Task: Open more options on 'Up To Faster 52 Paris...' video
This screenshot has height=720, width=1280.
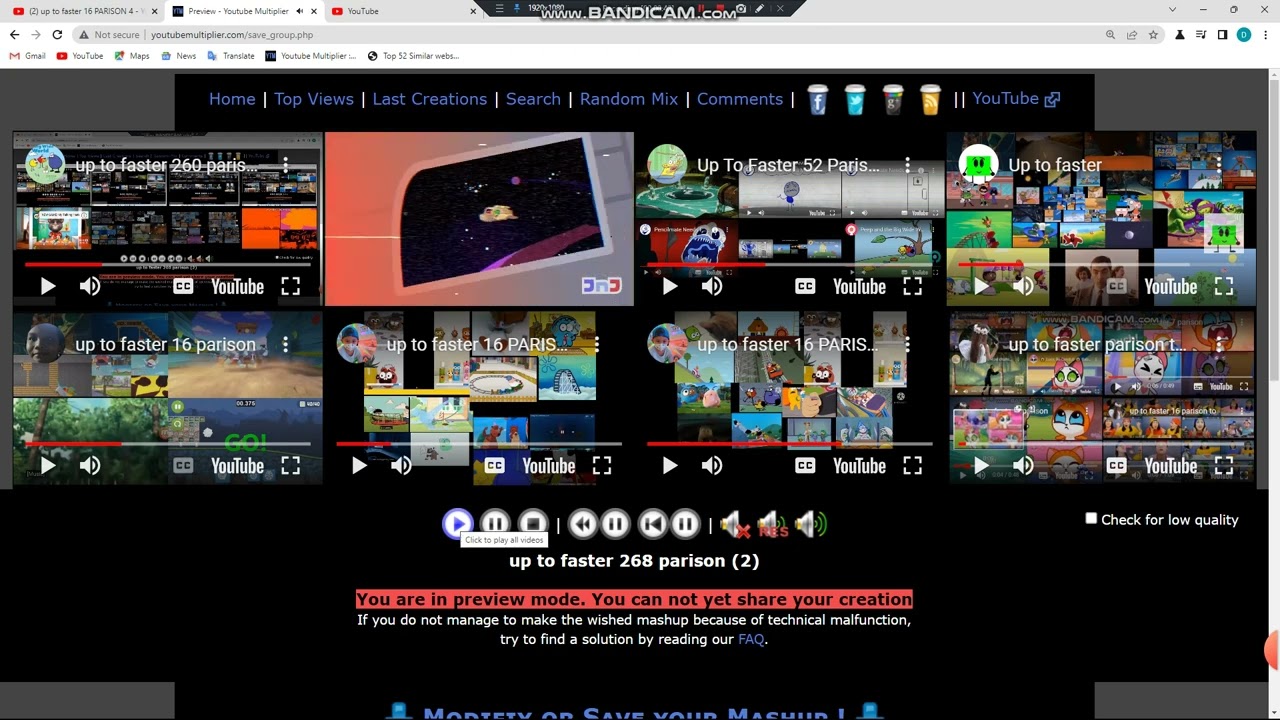Action: [907, 165]
